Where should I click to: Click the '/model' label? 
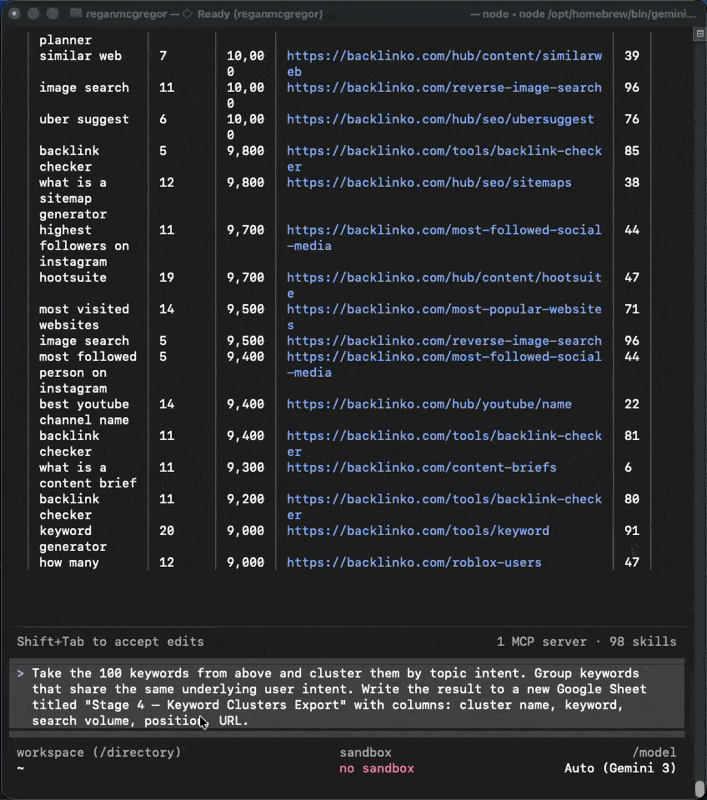pyautogui.click(x=654, y=752)
